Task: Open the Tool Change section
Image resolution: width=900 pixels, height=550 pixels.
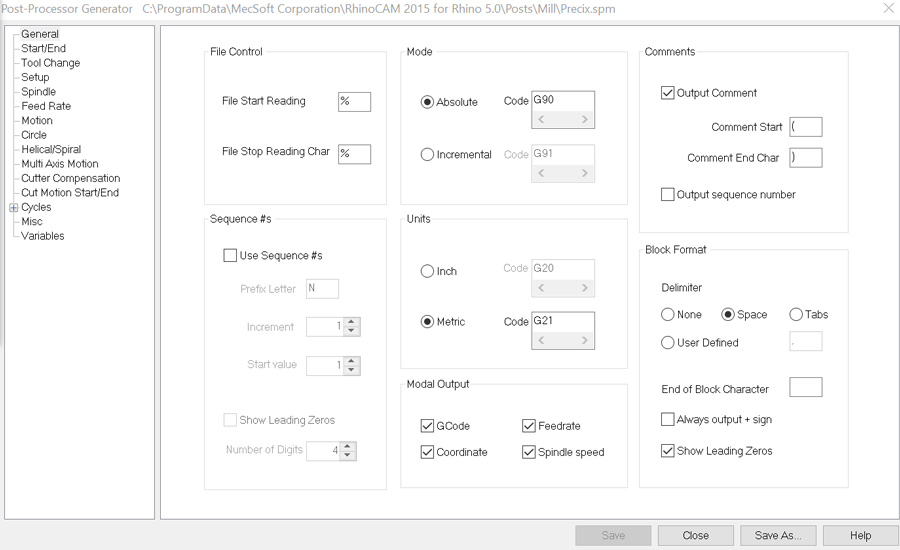Action: pos(51,63)
